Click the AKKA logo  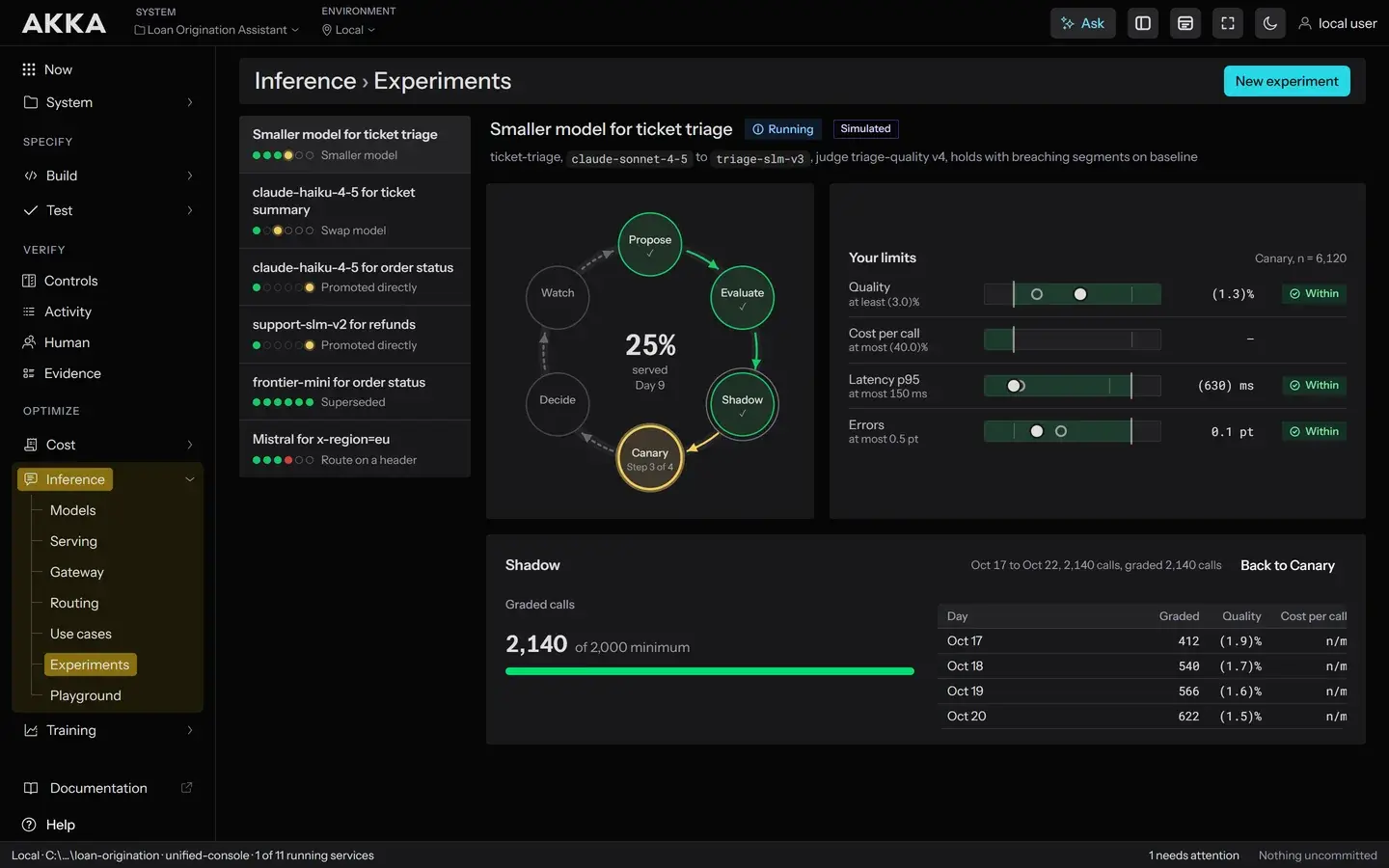64,23
